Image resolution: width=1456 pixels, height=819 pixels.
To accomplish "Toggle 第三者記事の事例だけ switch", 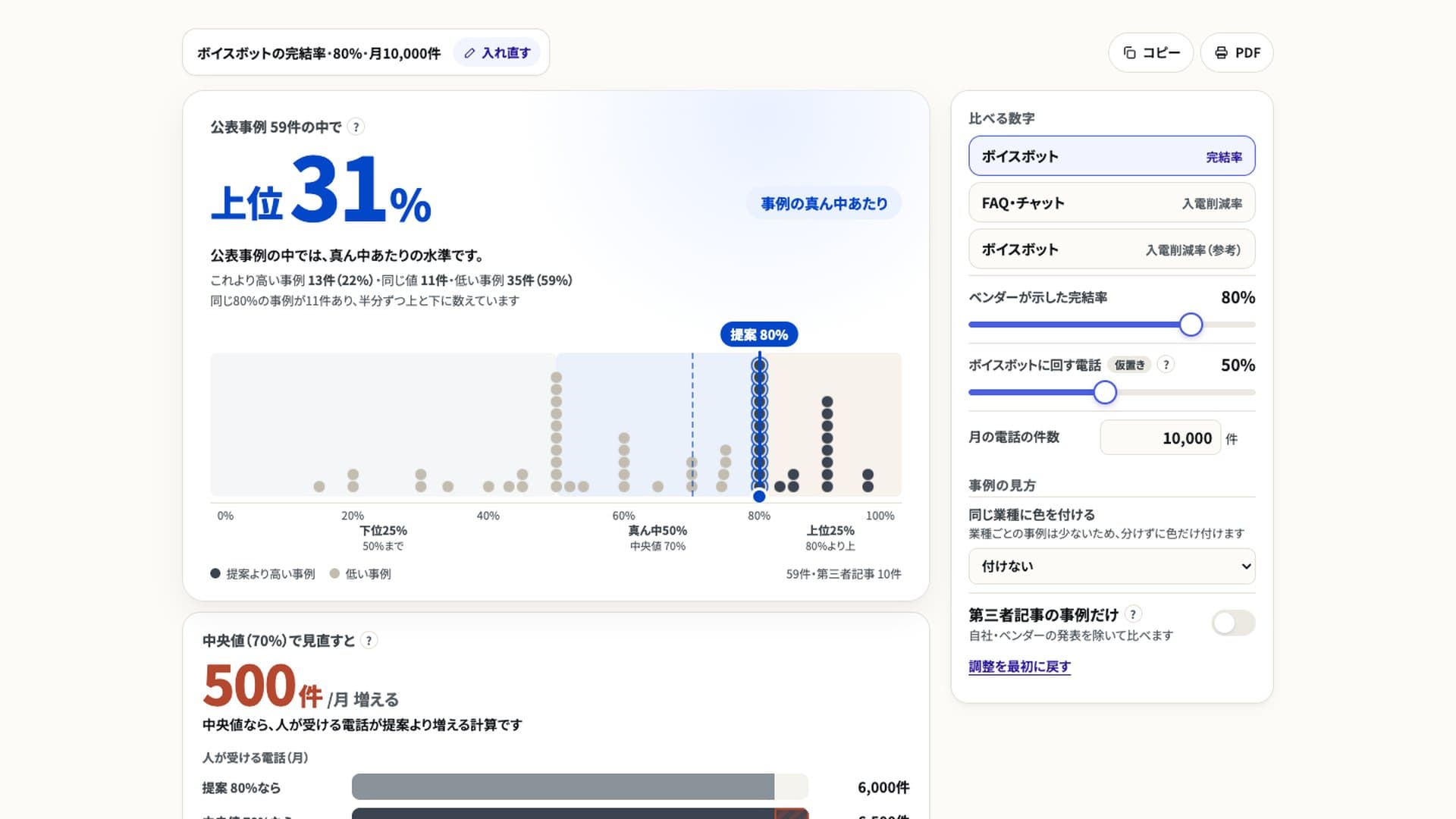I will pyautogui.click(x=1233, y=623).
